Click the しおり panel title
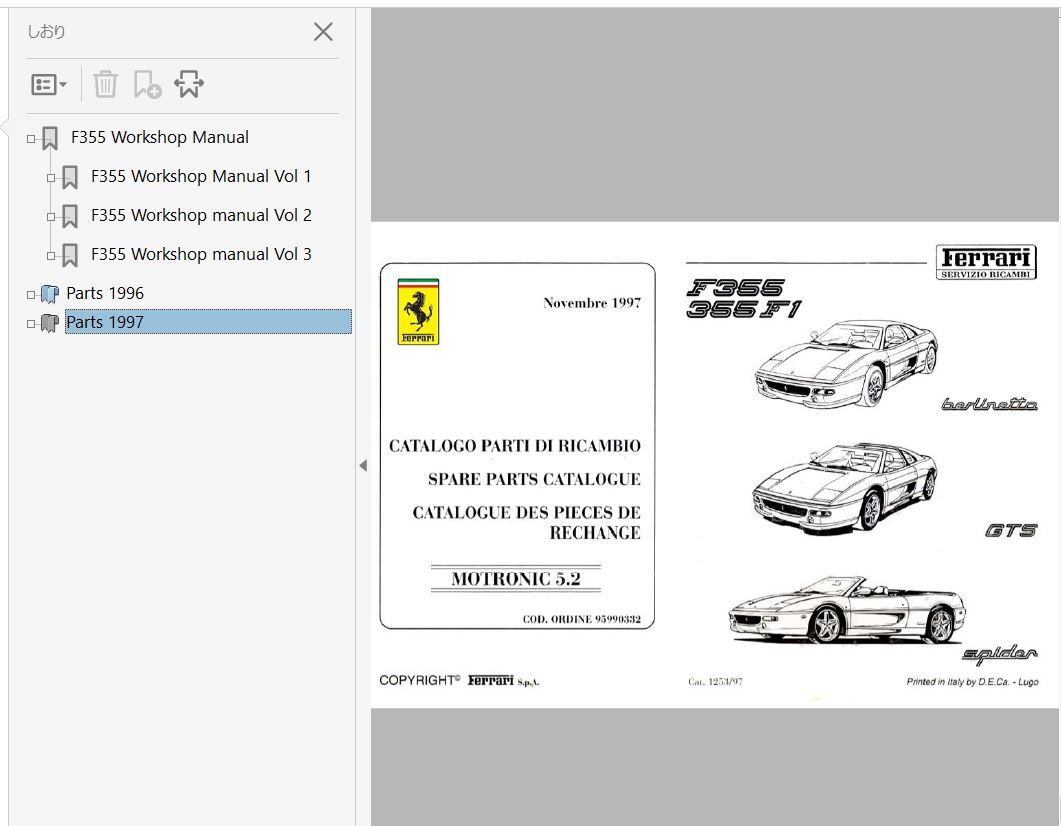 click(46, 32)
